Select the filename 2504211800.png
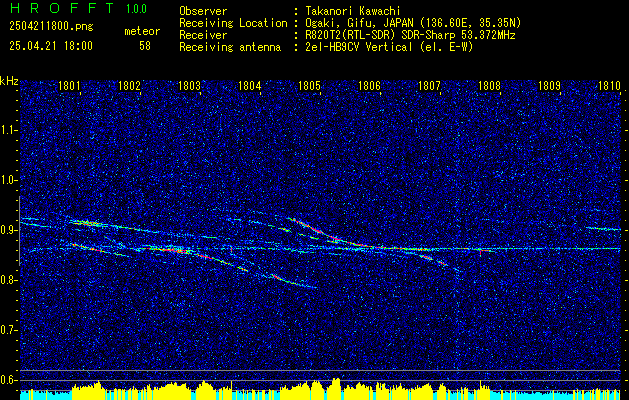This screenshot has width=629, height=400. pyautogui.click(x=51, y=27)
